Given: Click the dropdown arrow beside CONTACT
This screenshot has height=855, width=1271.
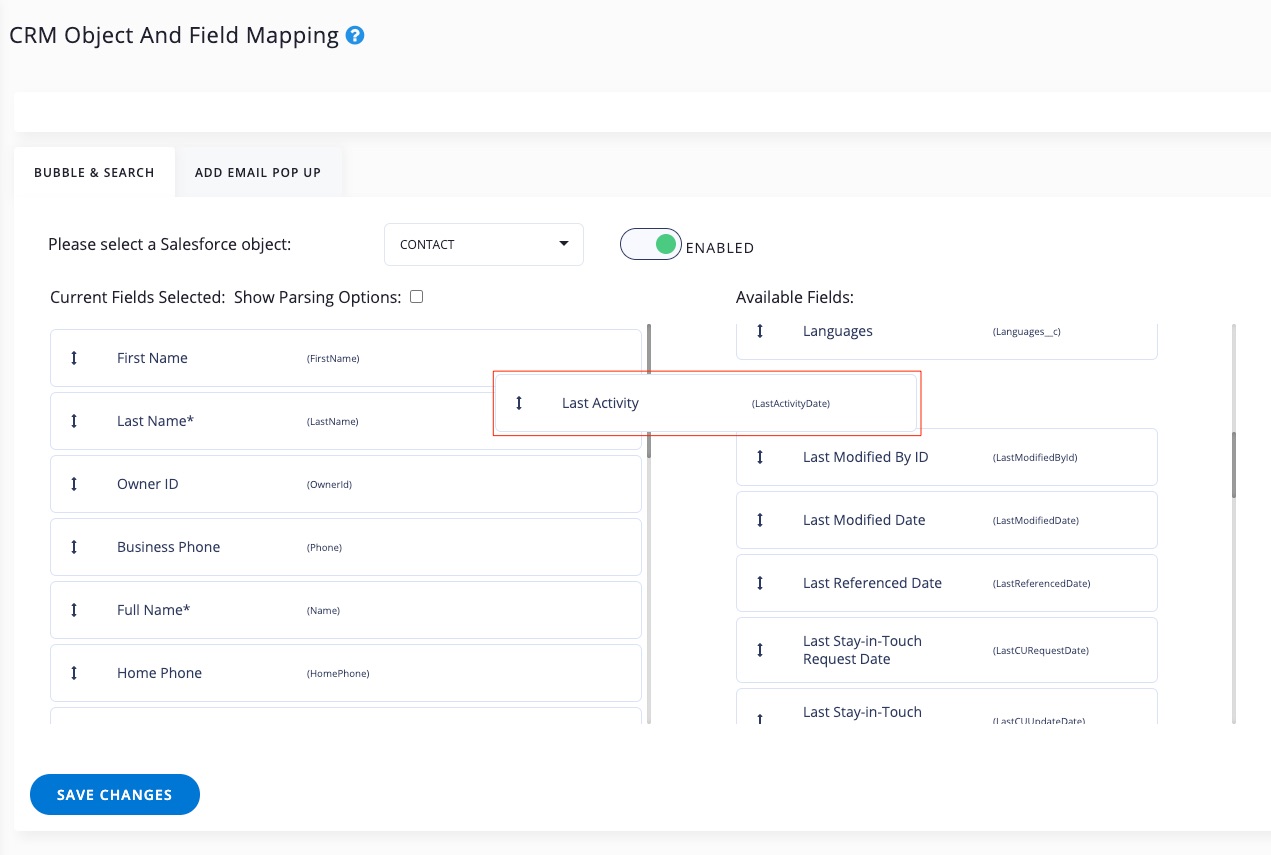Looking at the screenshot, I should (564, 244).
